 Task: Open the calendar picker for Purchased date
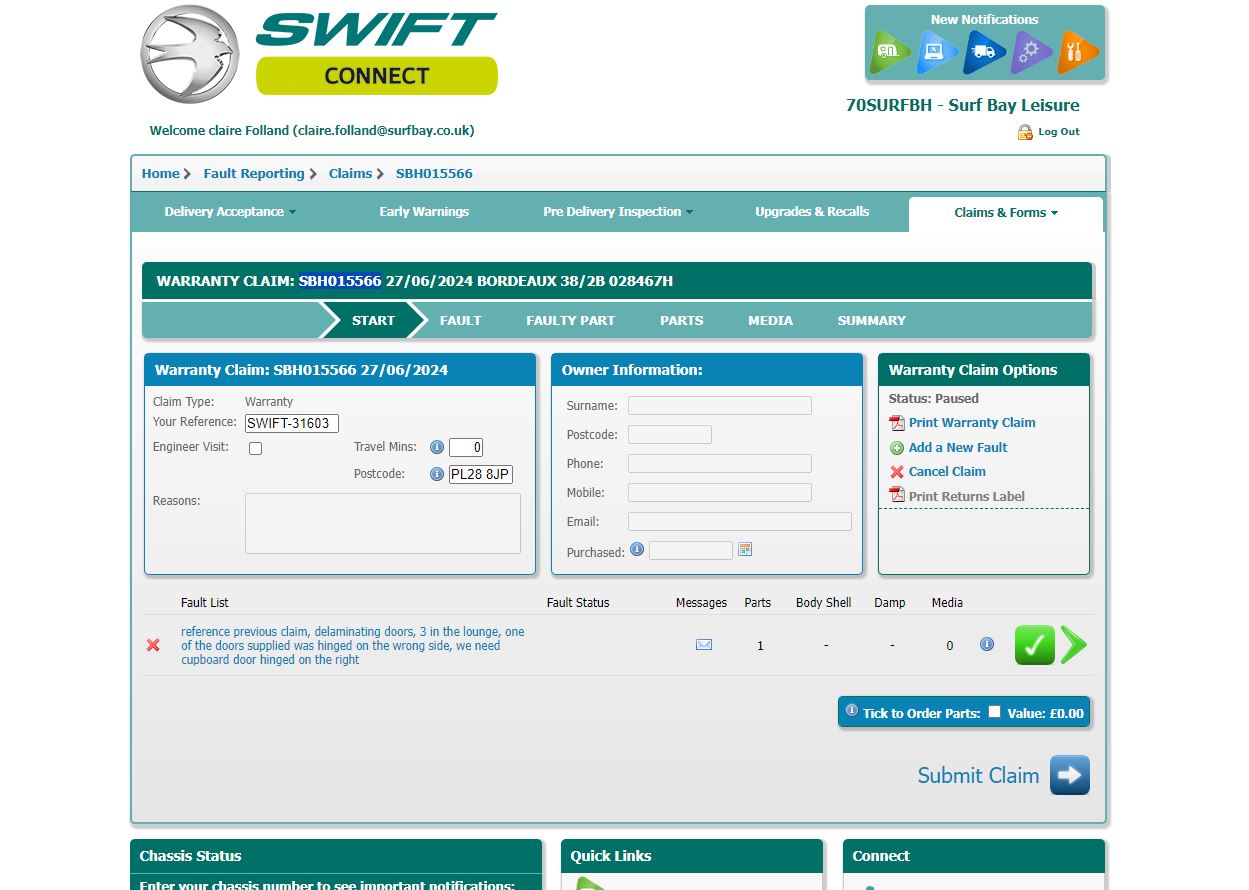(744, 549)
